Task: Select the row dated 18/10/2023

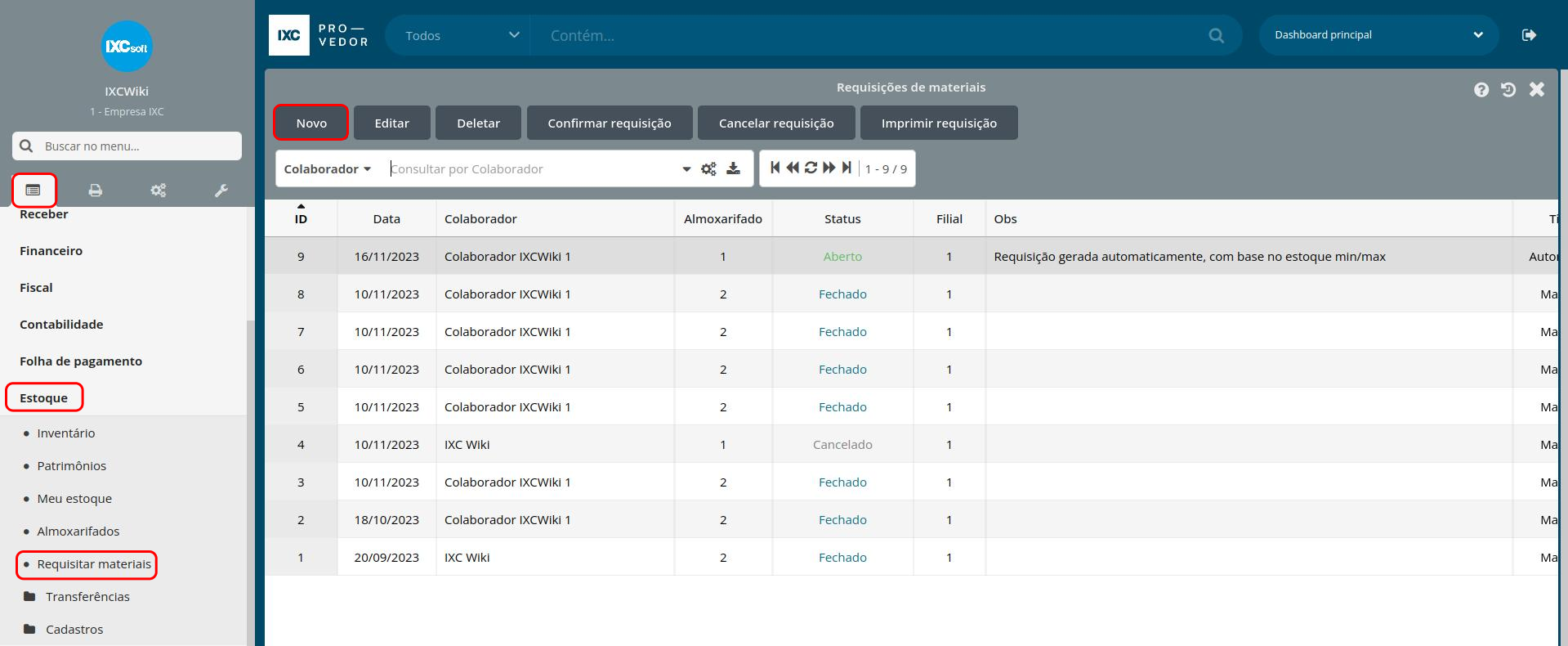Action: (911, 519)
